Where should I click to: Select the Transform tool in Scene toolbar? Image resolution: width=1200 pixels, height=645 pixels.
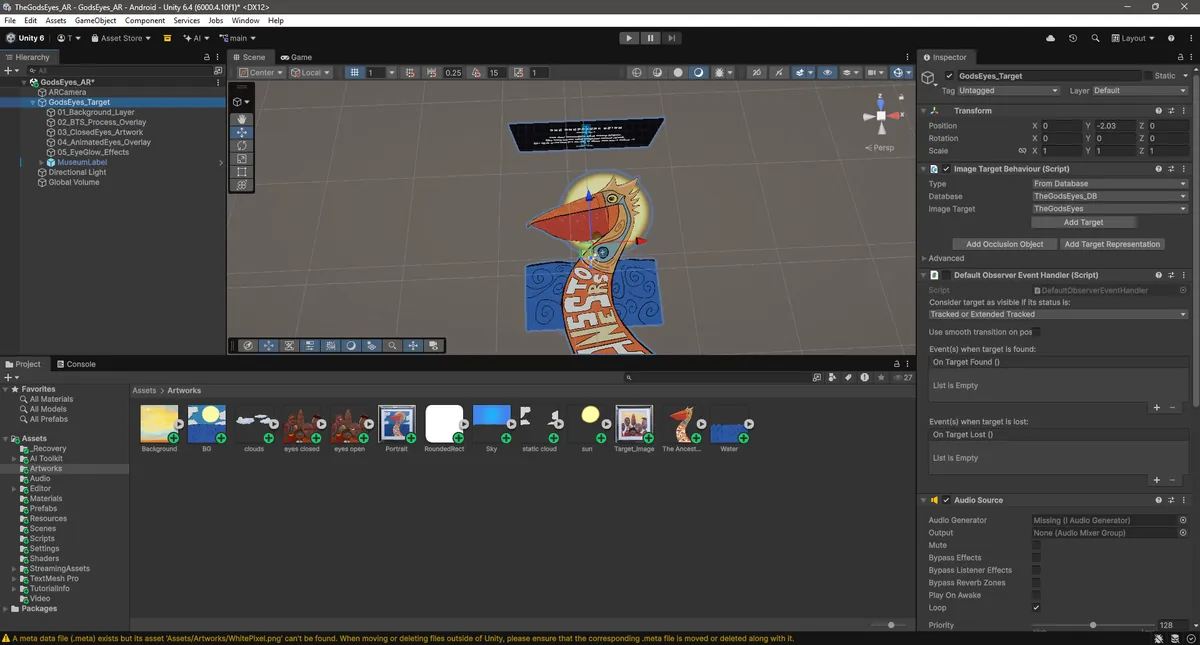242,185
